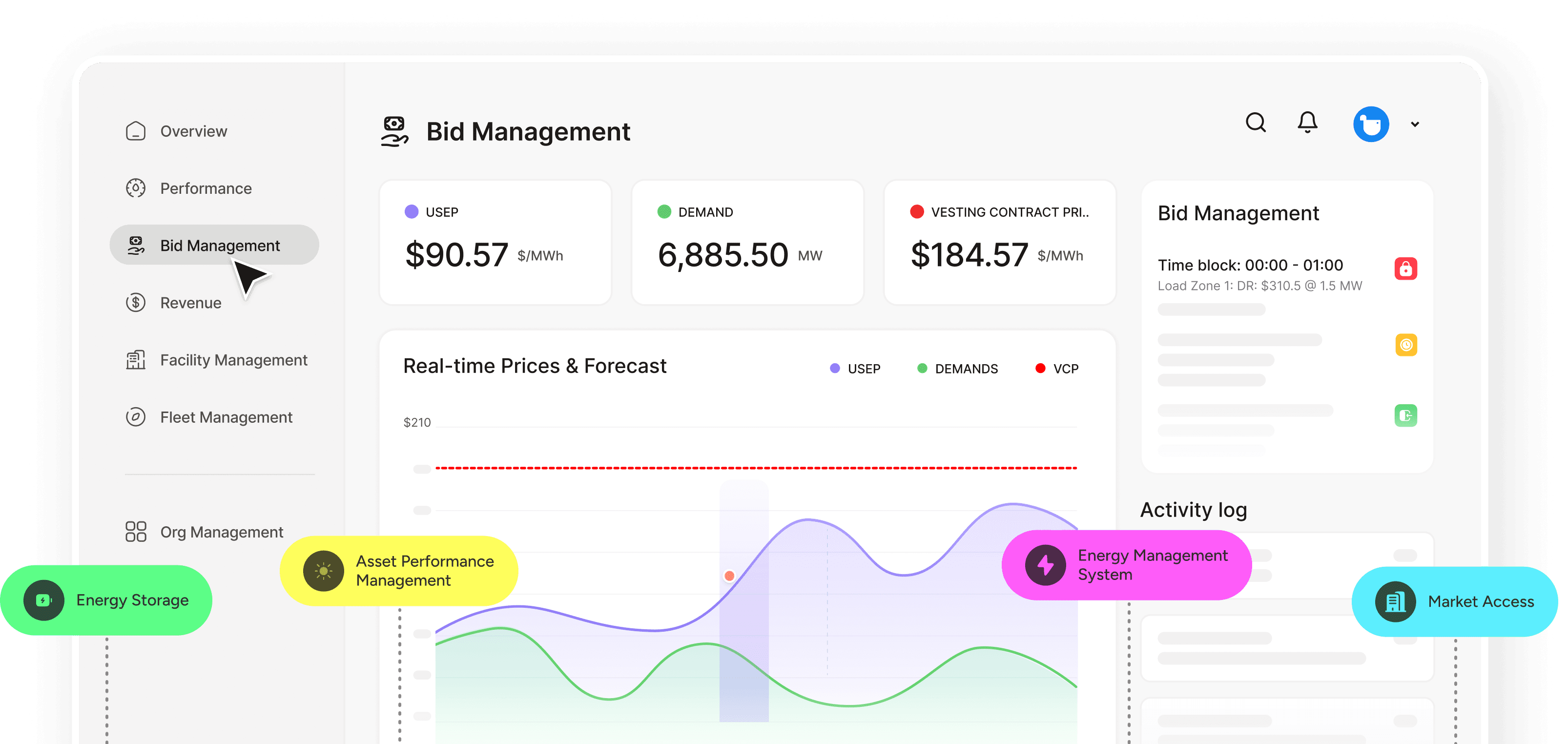
Task: Click the red Vesting Contract color dot
Action: pos(917,211)
